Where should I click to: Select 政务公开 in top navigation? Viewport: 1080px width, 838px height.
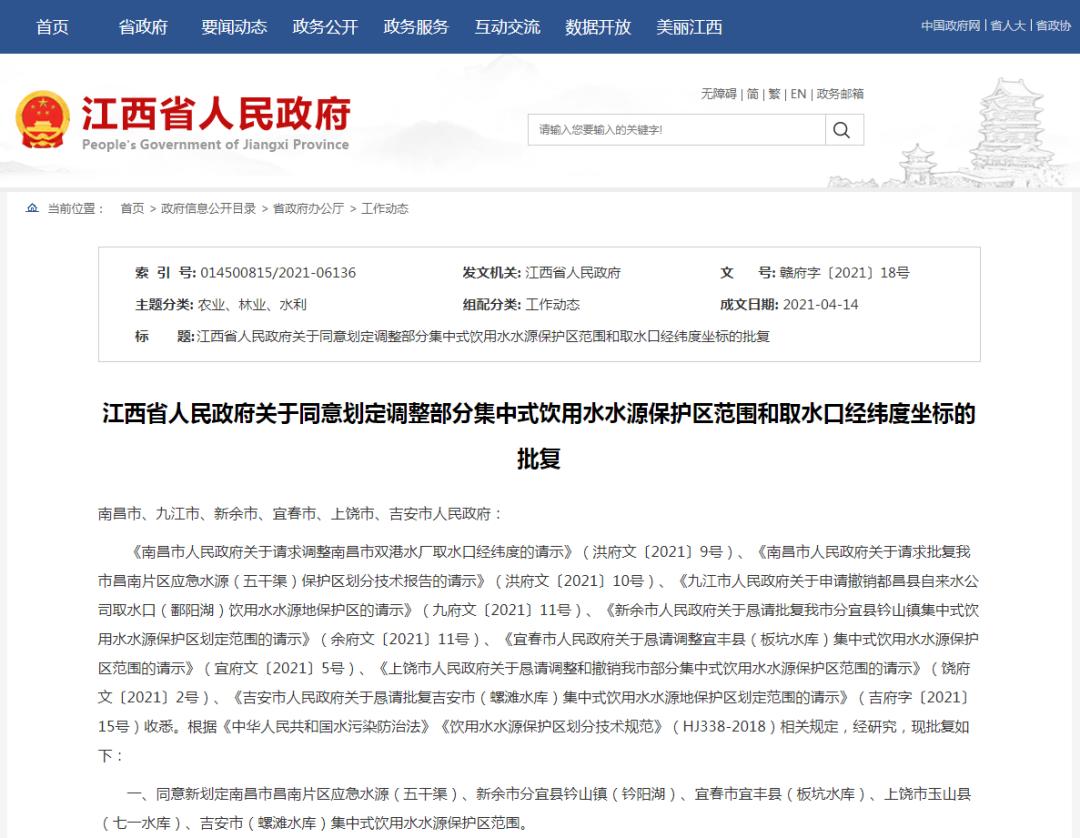click(x=325, y=27)
